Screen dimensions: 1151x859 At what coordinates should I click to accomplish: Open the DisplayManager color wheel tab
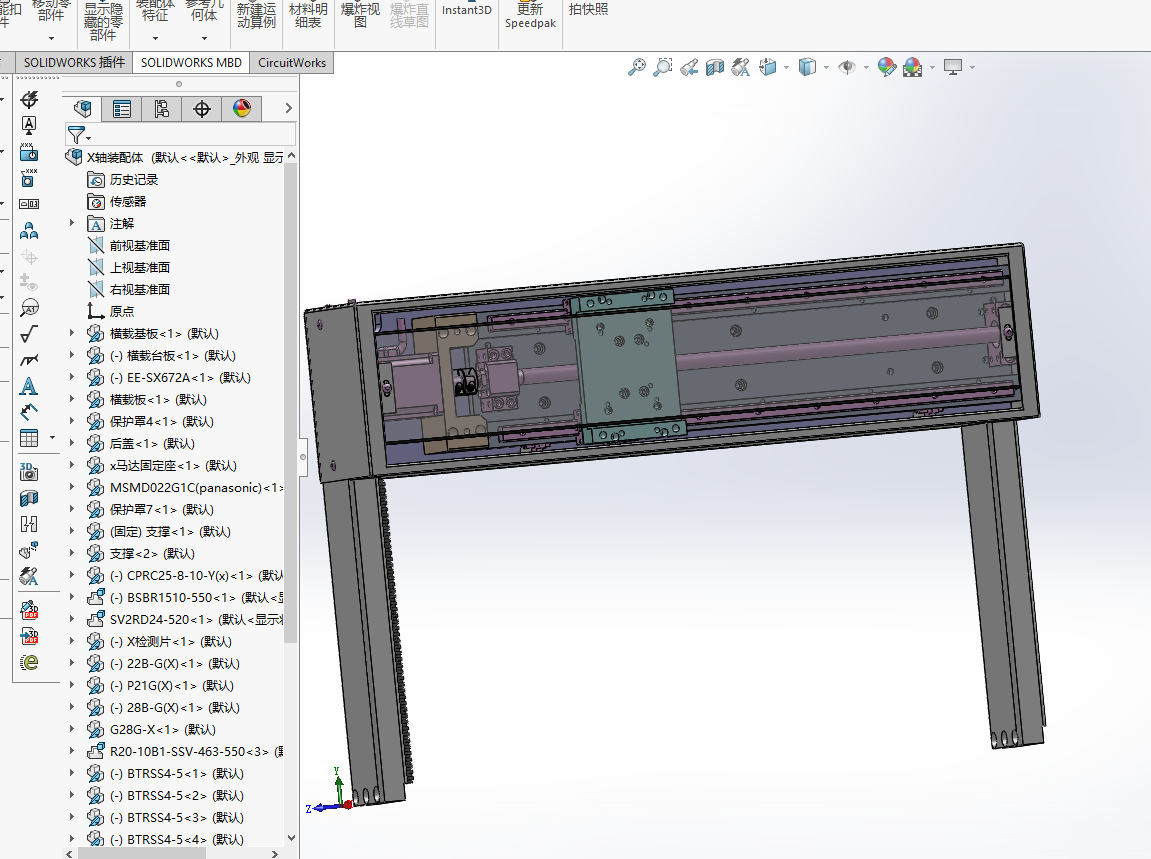point(241,109)
